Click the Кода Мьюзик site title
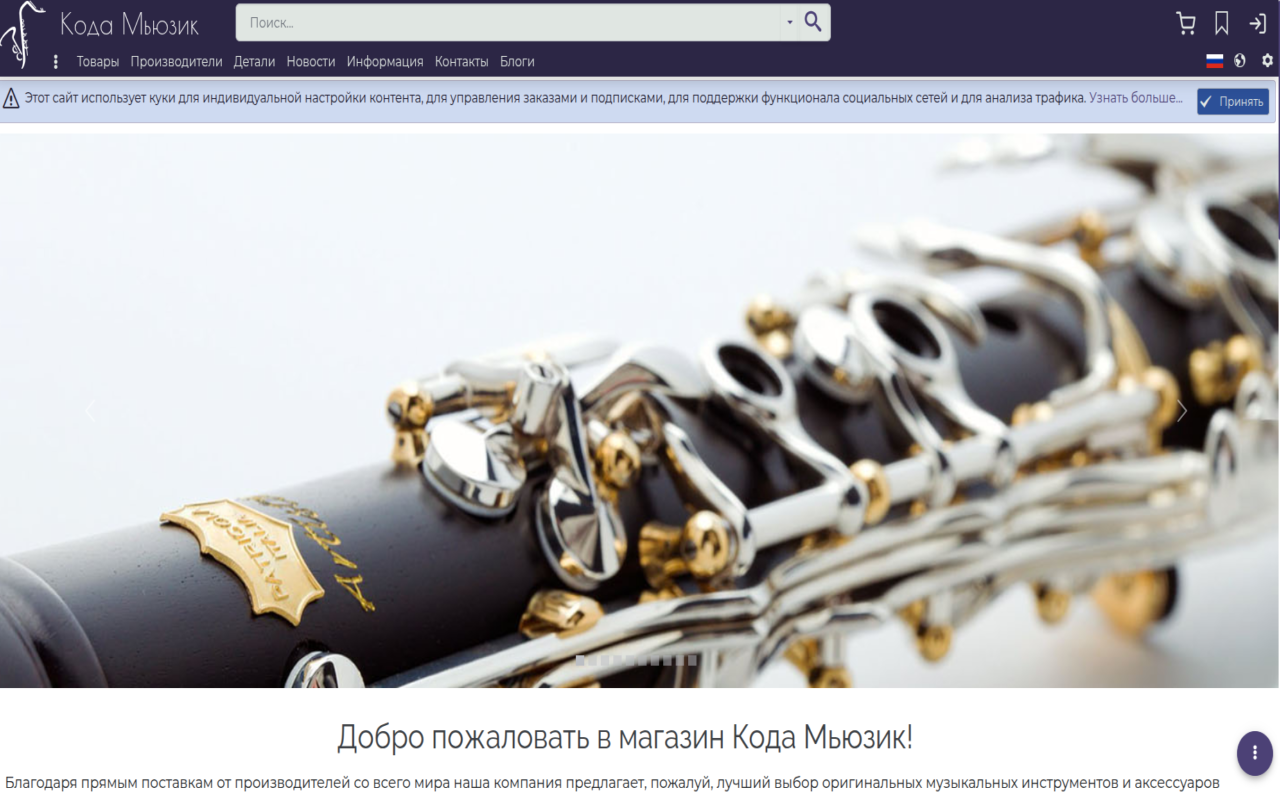 [x=129, y=24]
